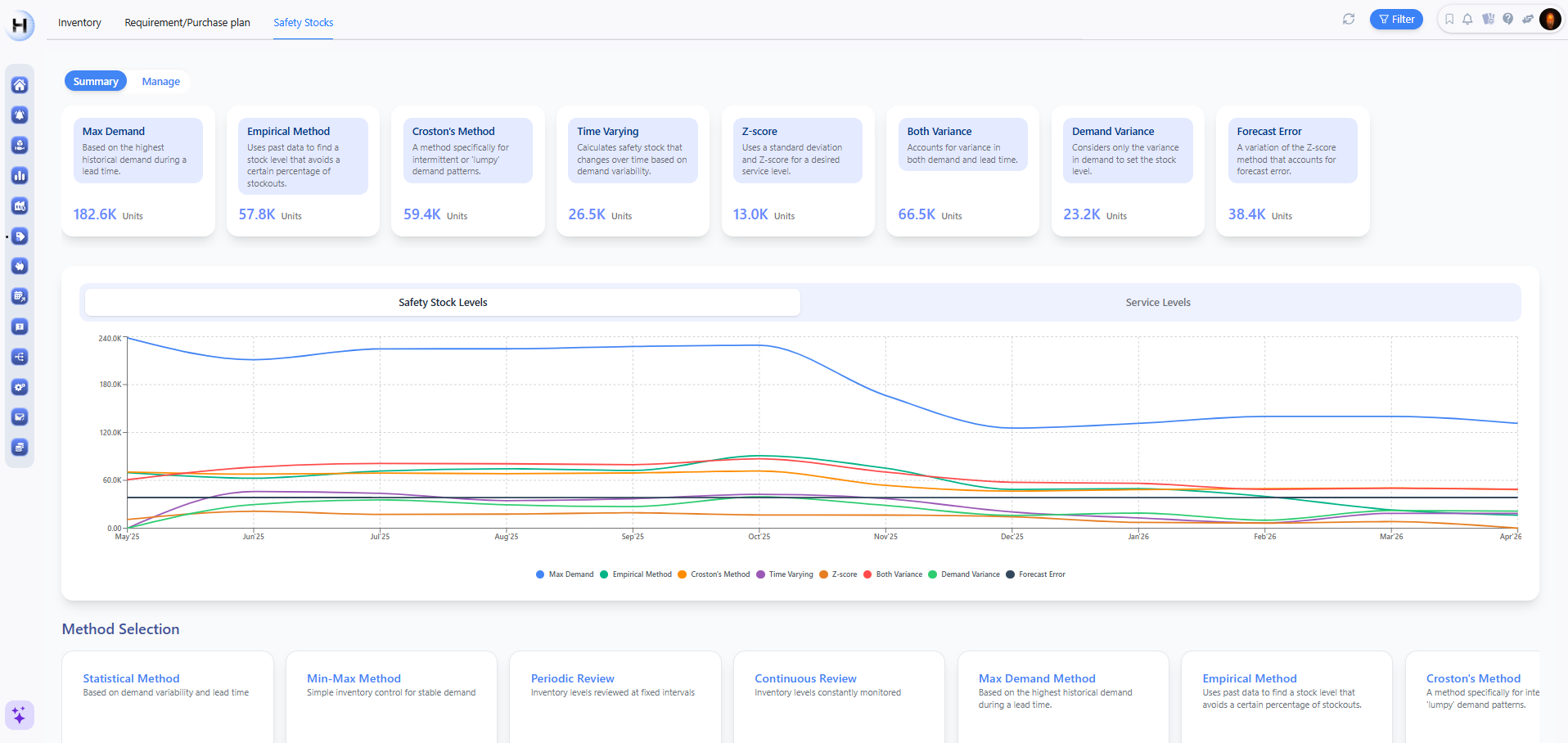Screen dimensions: 1568x743
Task: Open the user profile avatar
Action: tap(1550, 20)
